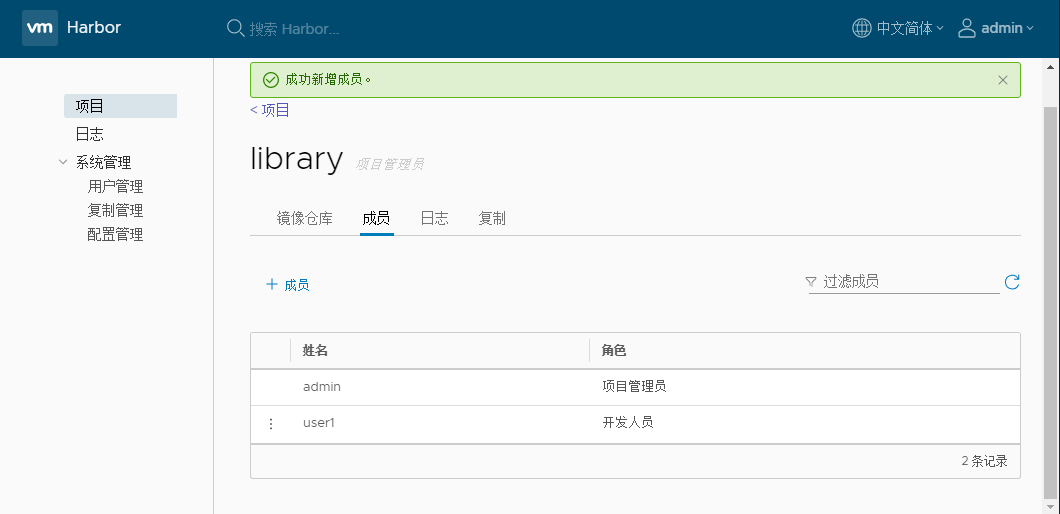Click the green success checkmark icon

coord(270,80)
